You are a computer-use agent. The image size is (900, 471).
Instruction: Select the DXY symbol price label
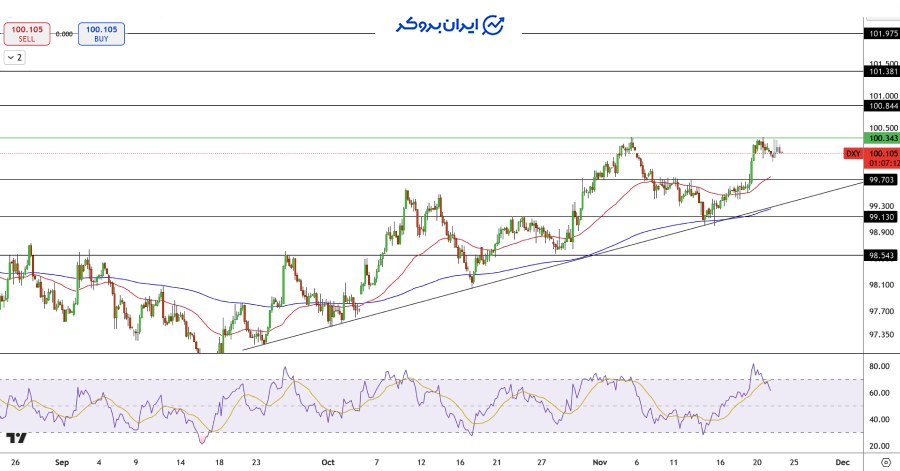[853, 153]
